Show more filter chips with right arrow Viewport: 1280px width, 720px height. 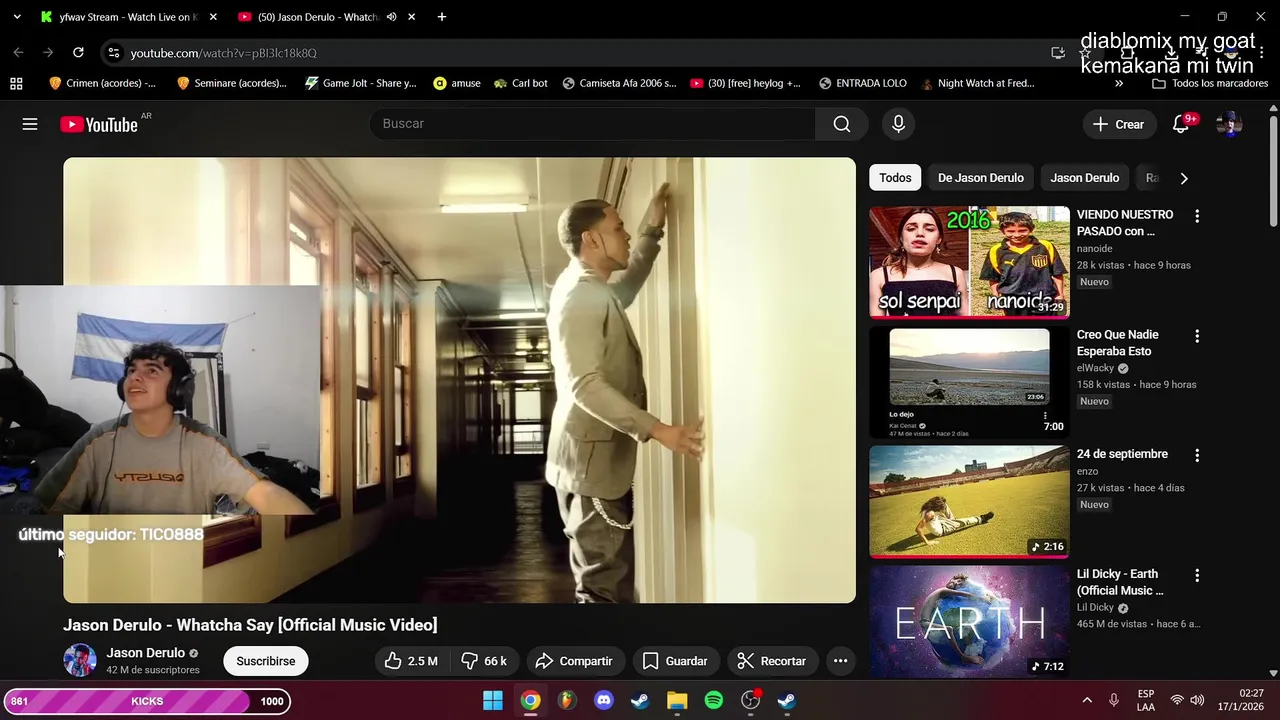coord(1184,178)
